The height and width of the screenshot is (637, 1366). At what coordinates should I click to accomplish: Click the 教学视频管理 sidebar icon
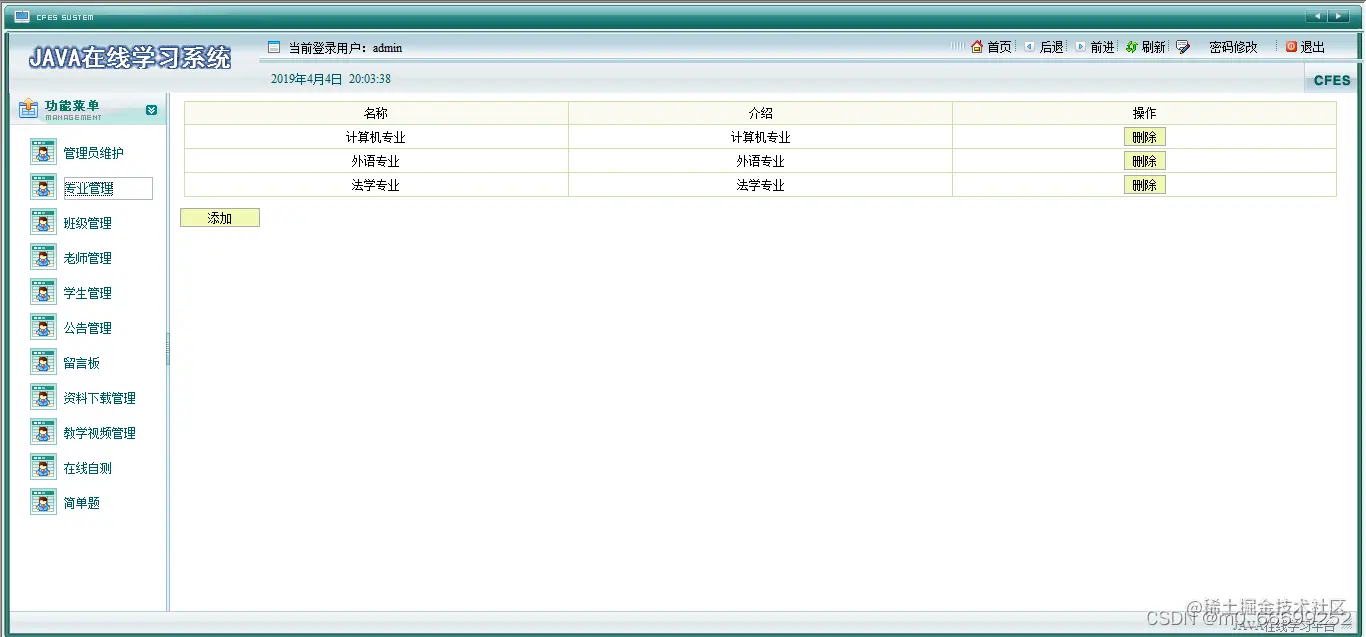pyautogui.click(x=43, y=432)
